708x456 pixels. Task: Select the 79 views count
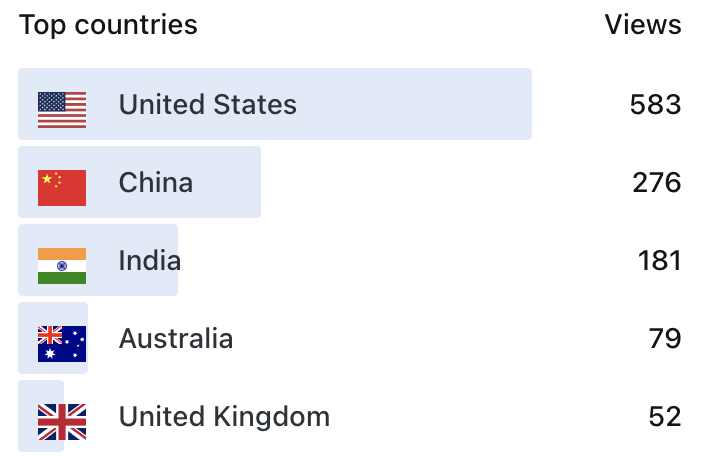tap(664, 339)
